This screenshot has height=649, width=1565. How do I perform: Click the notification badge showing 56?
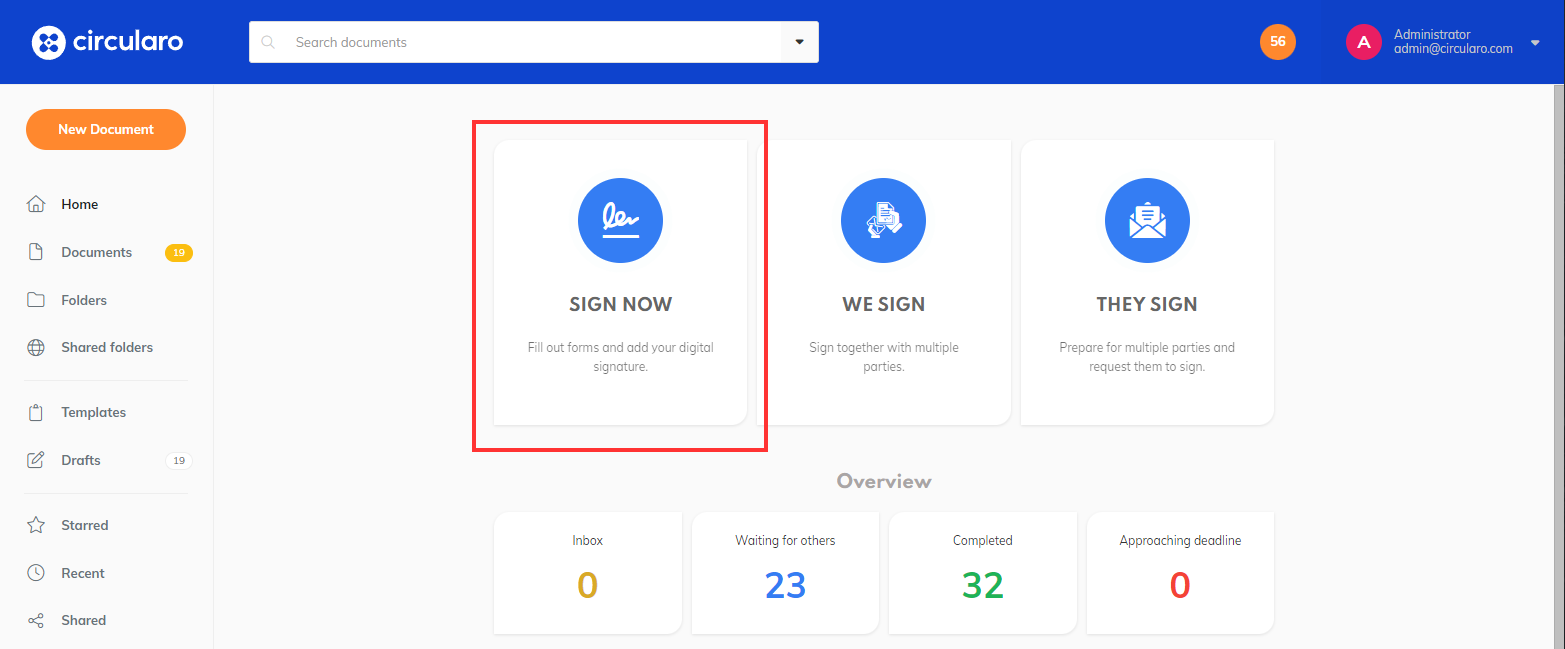[1277, 41]
